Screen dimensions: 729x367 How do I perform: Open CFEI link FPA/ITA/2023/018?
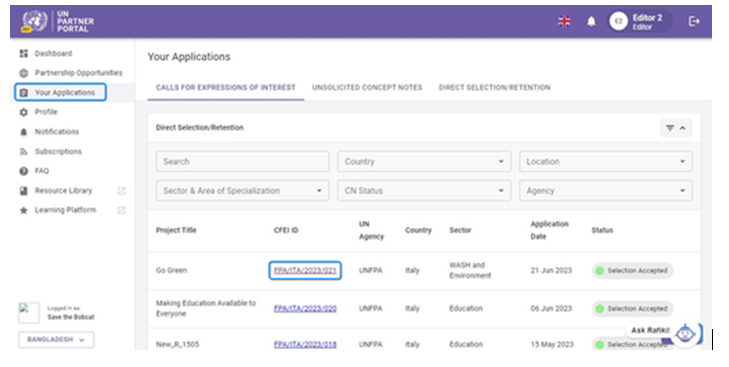coord(305,345)
